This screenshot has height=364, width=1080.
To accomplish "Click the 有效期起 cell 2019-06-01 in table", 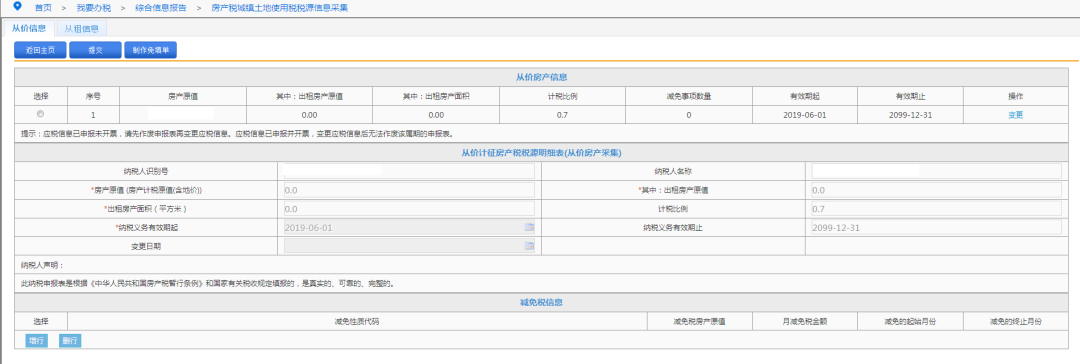I will [804, 114].
